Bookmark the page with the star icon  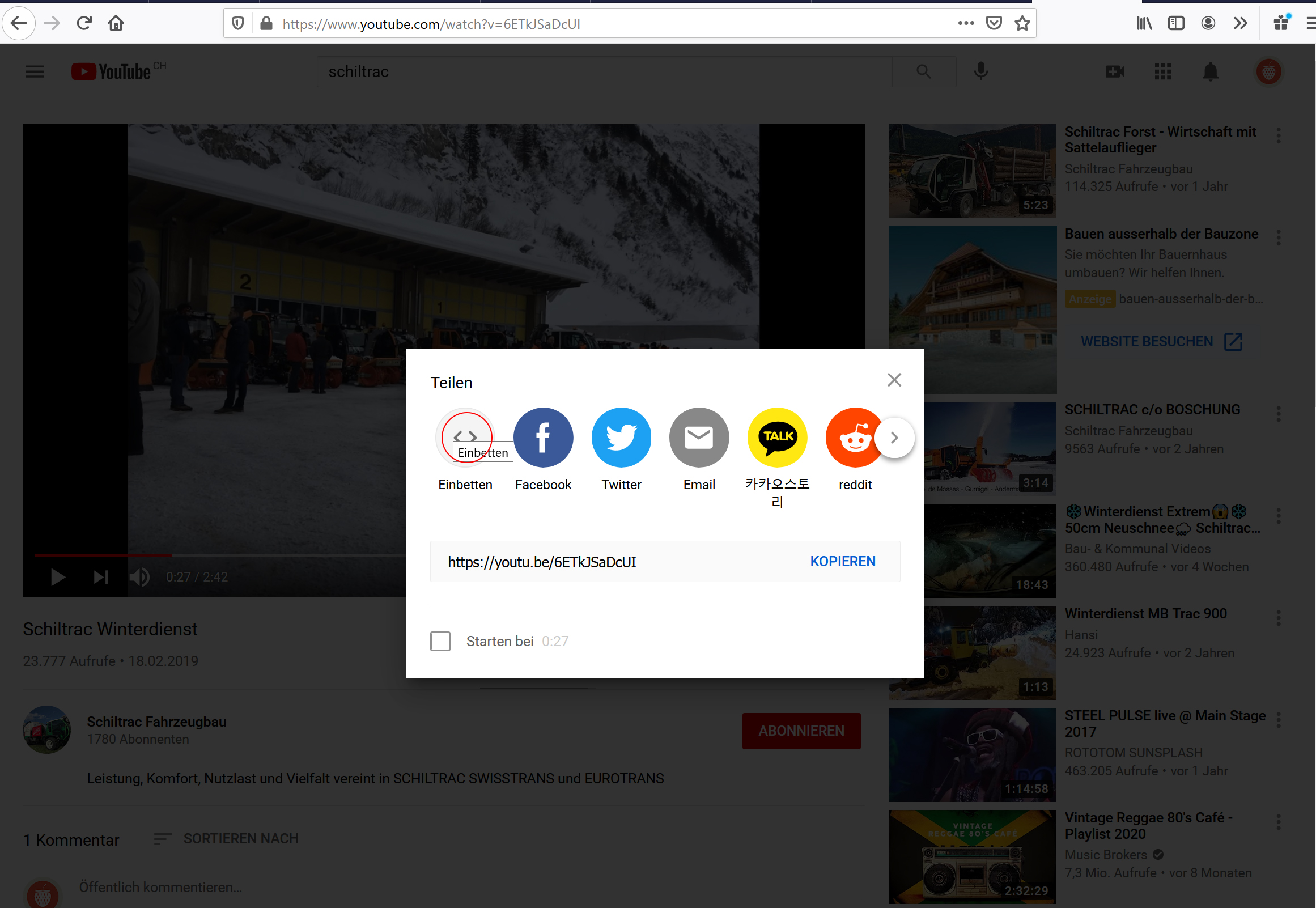click(x=1022, y=23)
